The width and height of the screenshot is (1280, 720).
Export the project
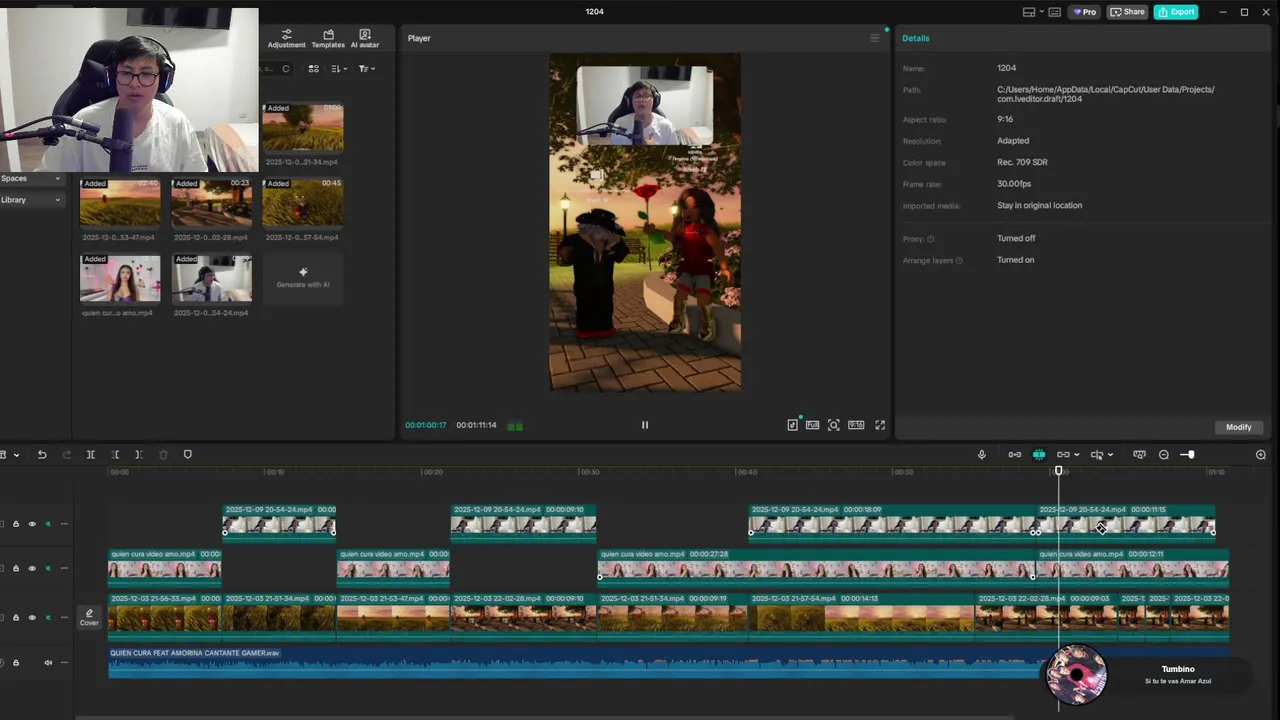tap(1176, 12)
